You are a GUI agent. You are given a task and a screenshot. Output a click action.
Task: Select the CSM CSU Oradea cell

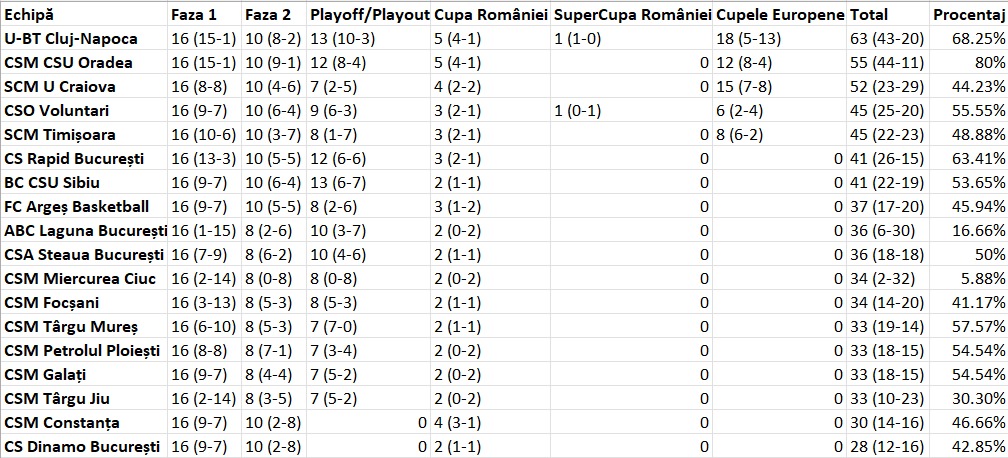click(x=85, y=62)
